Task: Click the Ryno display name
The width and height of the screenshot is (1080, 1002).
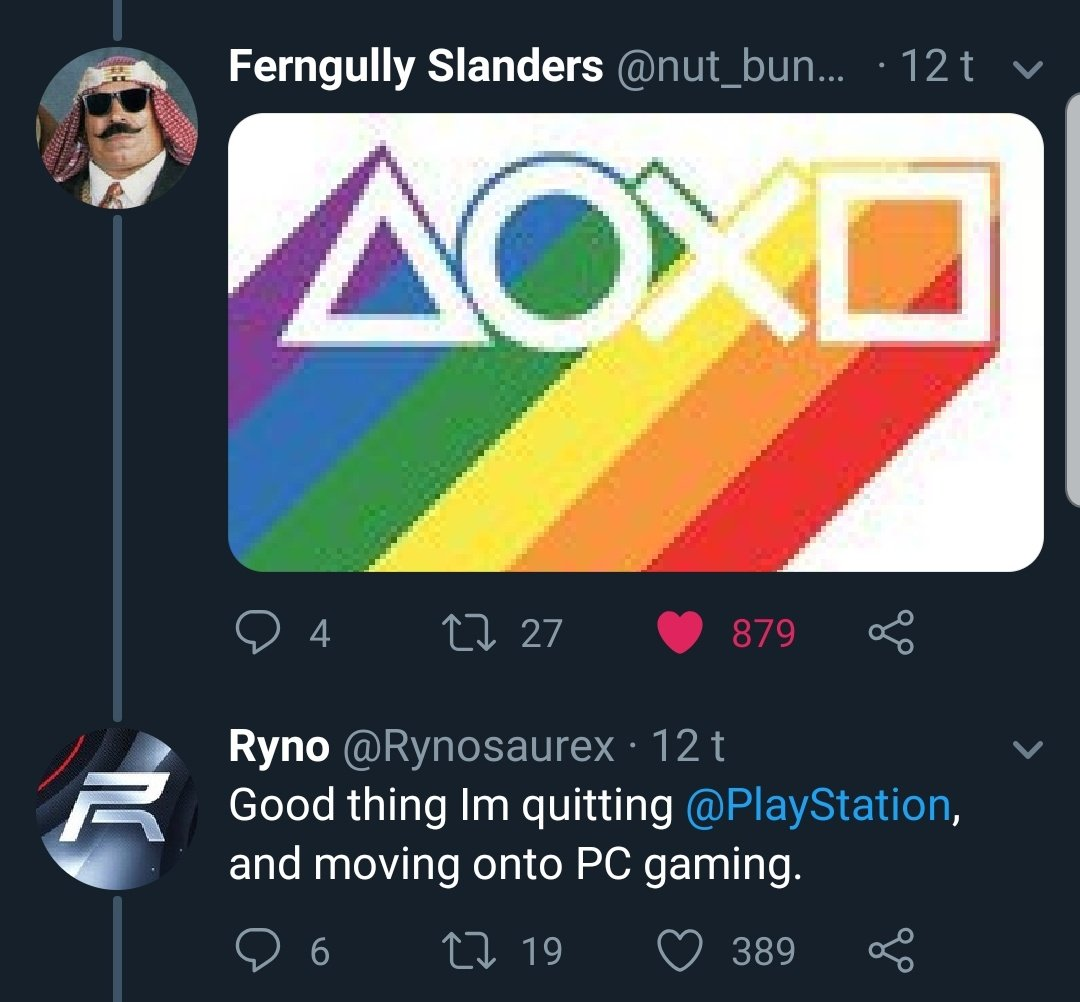Action: coord(279,746)
